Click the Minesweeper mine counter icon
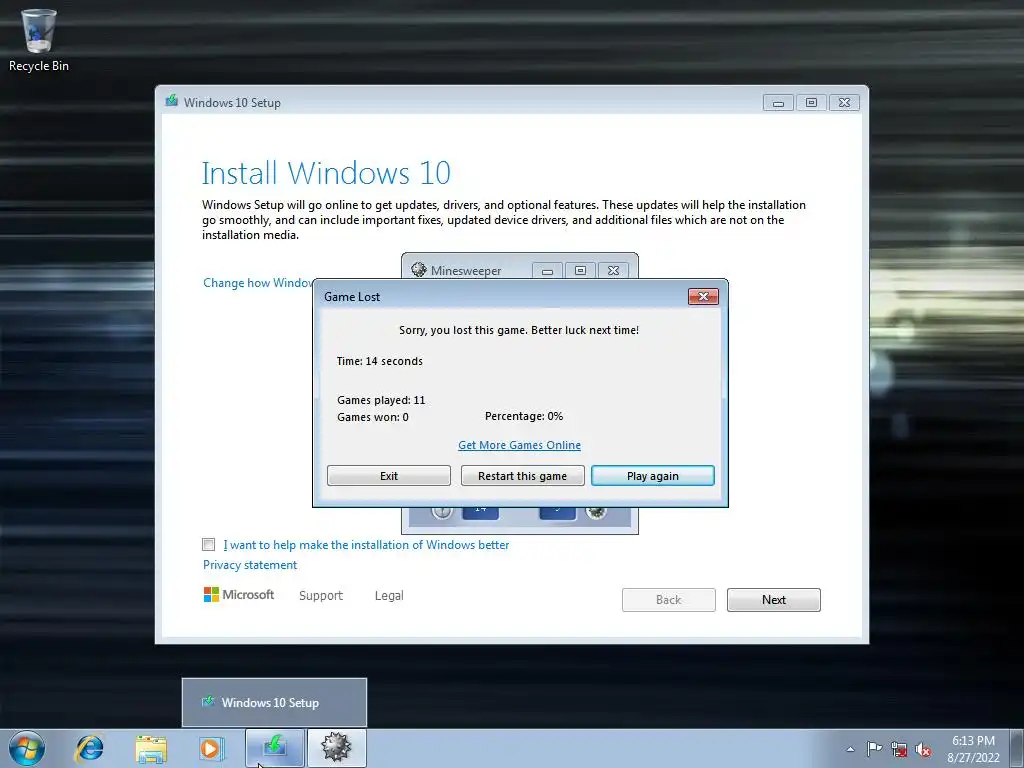The height and width of the screenshot is (768, 1024). (x=596, y=513)
